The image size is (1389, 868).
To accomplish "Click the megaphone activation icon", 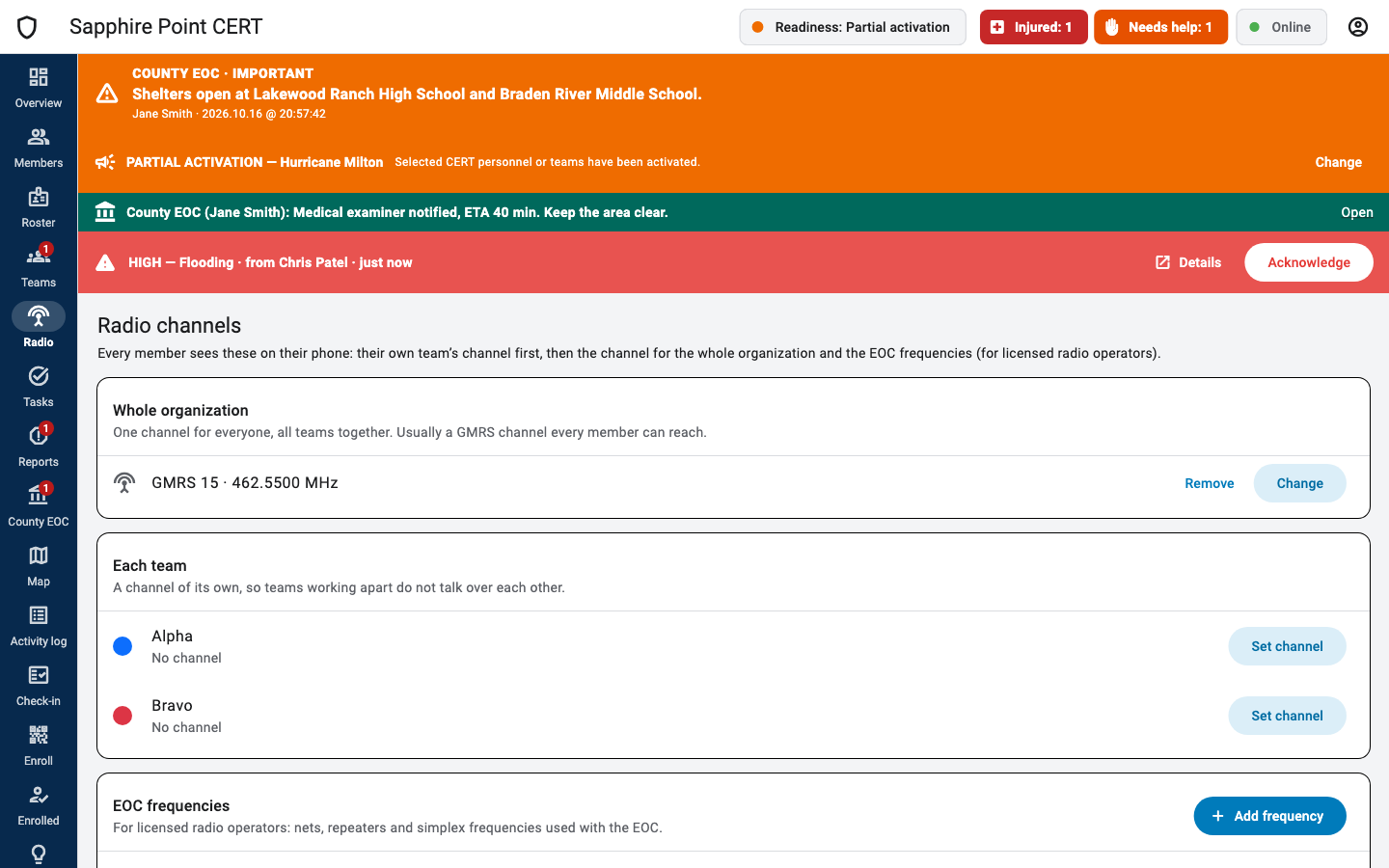I will [105, 162].
